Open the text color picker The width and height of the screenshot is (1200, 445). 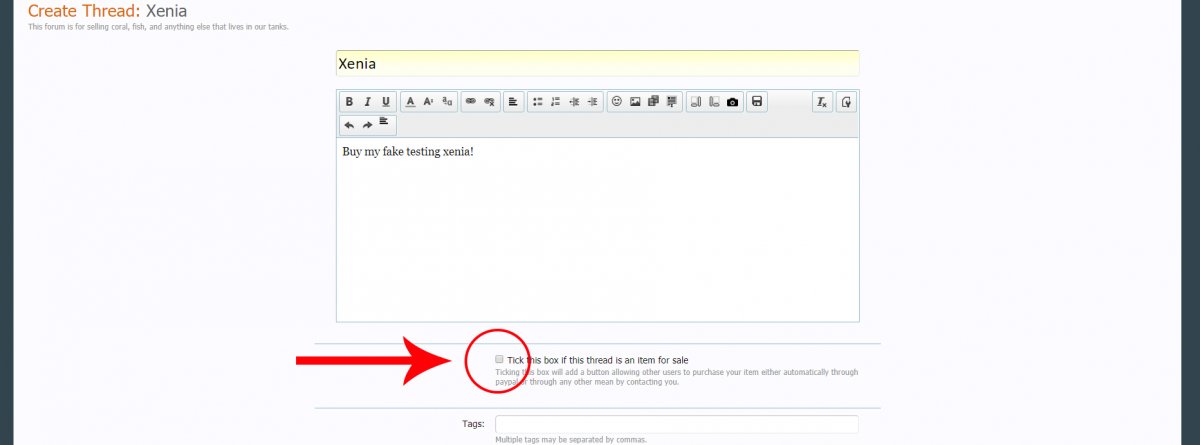[x=410, y=102]
